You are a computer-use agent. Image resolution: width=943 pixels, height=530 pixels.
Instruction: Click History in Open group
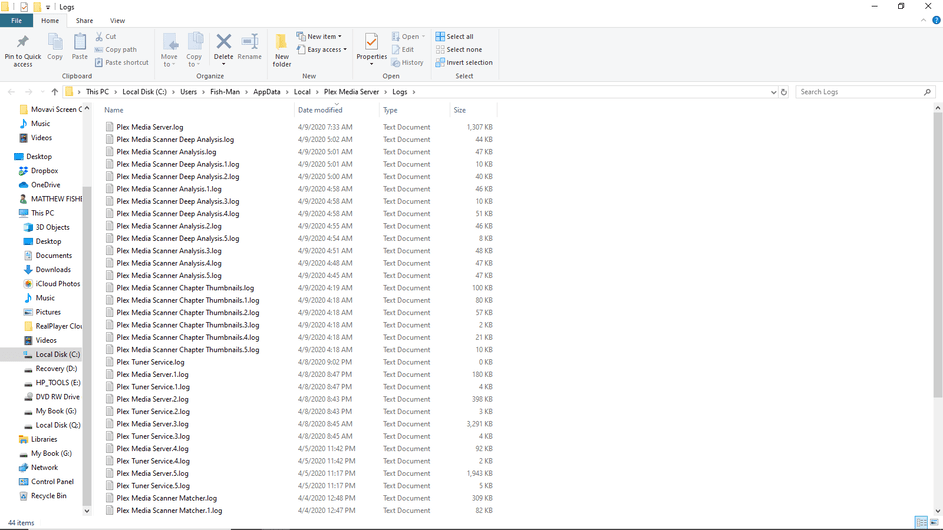point(407,63)
